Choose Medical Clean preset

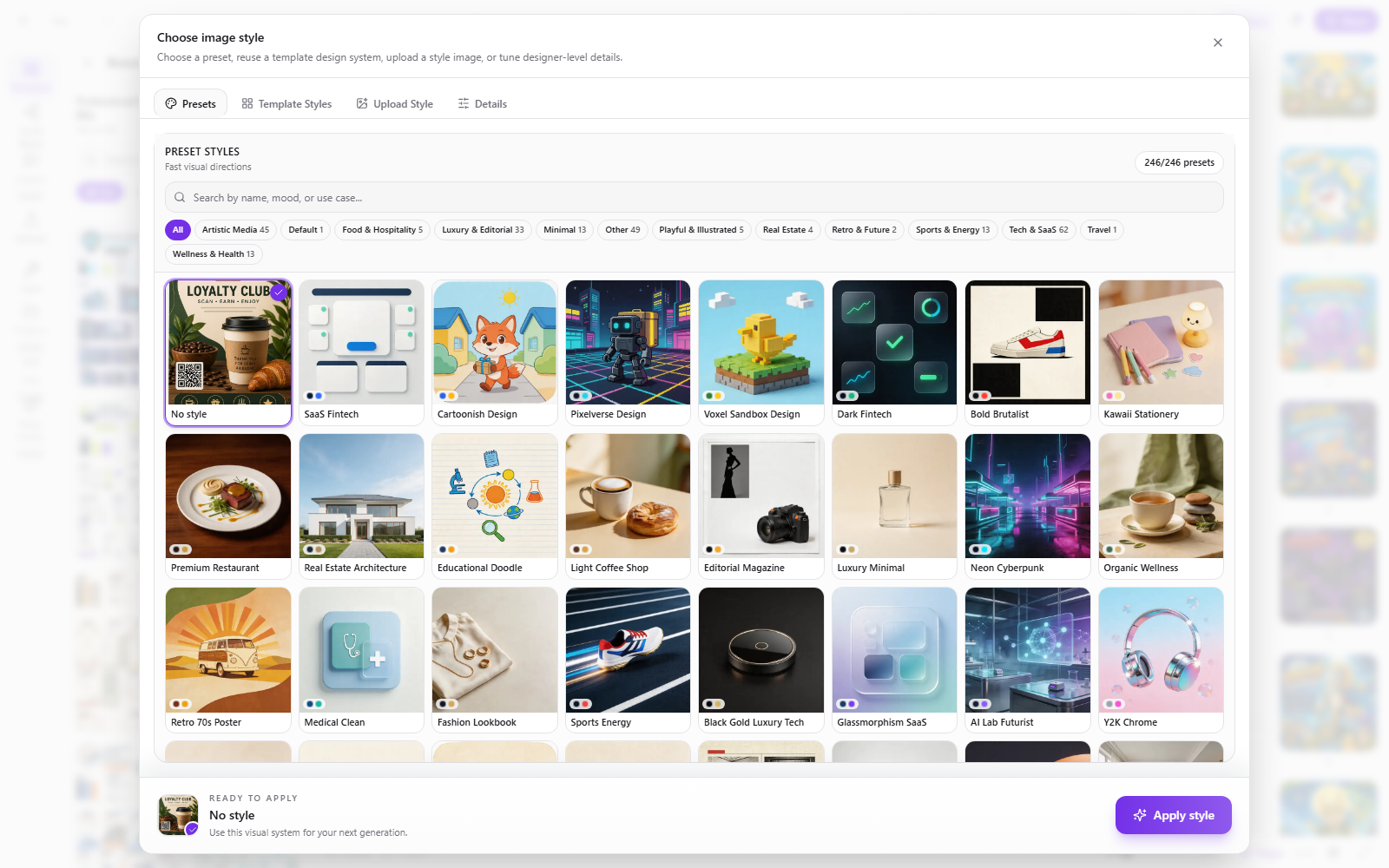click(361, 660)
